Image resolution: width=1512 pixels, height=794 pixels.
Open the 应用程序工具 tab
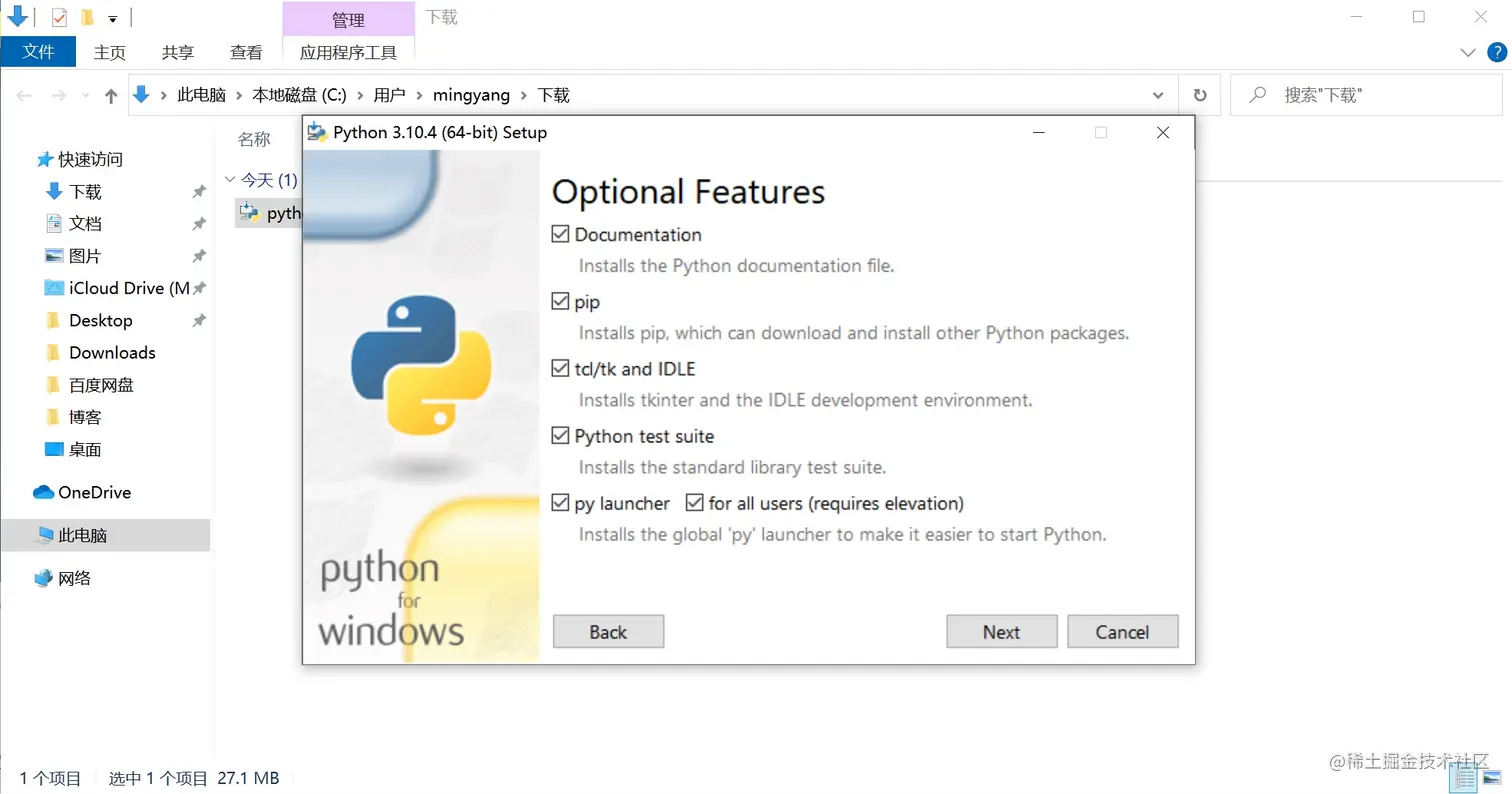348,52
